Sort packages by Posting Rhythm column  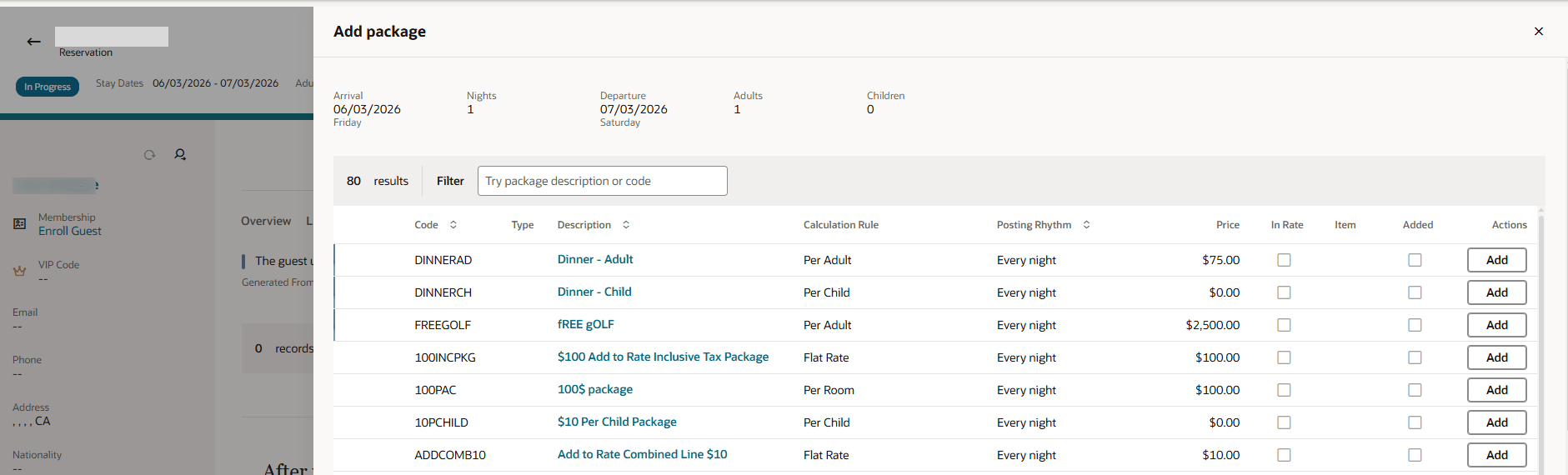(1086, 225)
